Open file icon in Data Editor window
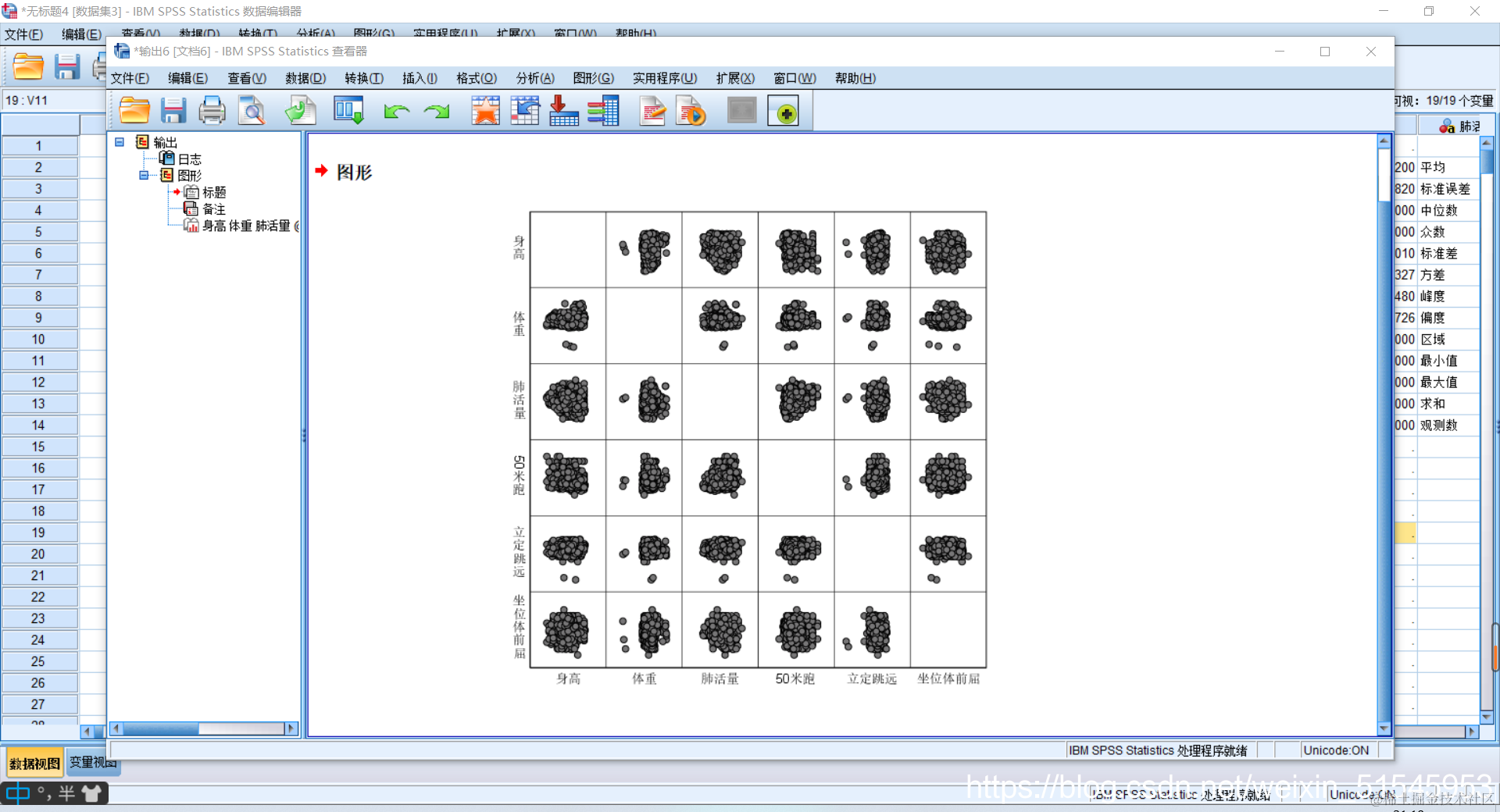The width and height of the screenshot is (1500, 812). click(x=28, y=66)
